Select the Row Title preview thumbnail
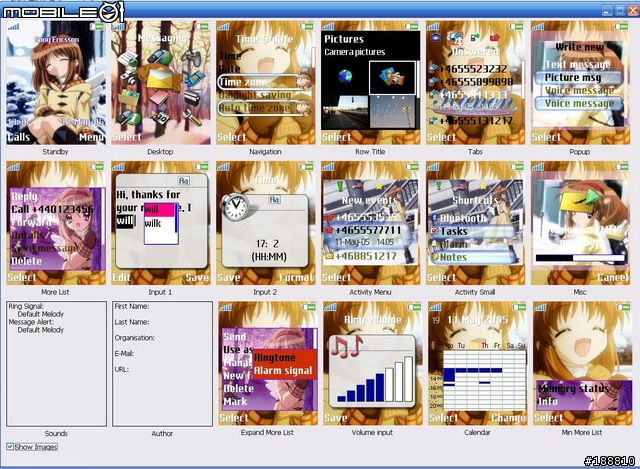This screenshot has height=469, width=640. click(x=370, y=83)
